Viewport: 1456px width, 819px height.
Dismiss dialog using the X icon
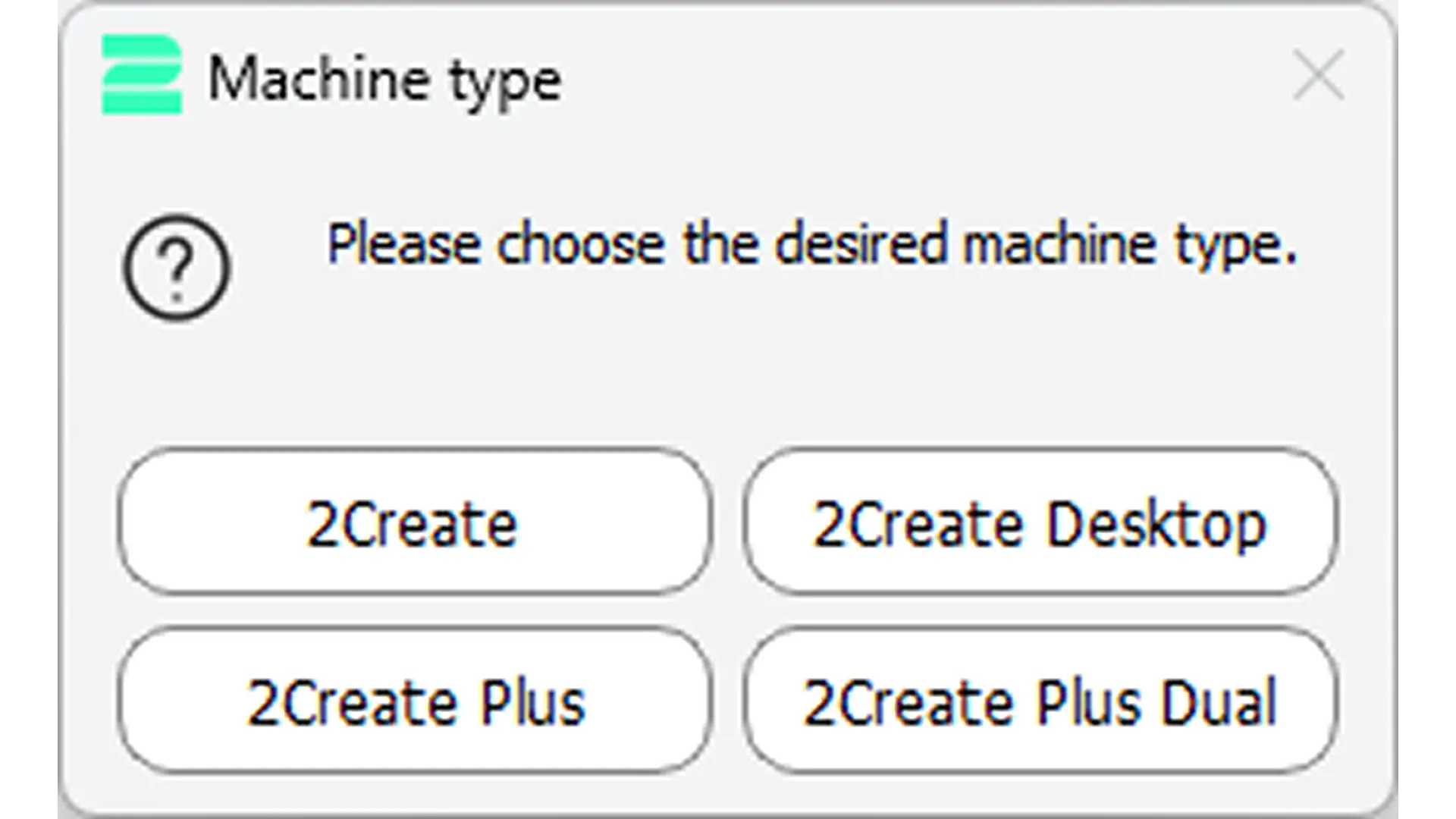(x=1319, y=75)
